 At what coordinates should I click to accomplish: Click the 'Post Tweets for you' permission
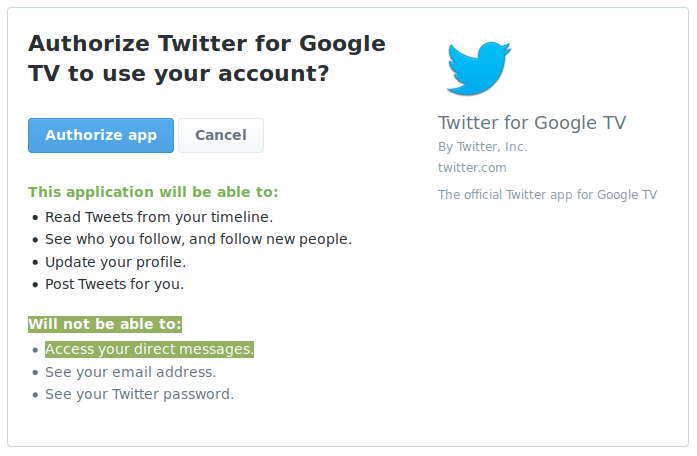click(114, 284)
